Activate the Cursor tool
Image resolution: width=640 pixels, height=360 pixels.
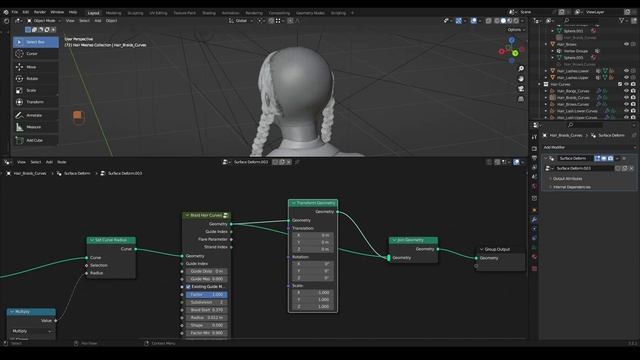click(x=36, y=54)
